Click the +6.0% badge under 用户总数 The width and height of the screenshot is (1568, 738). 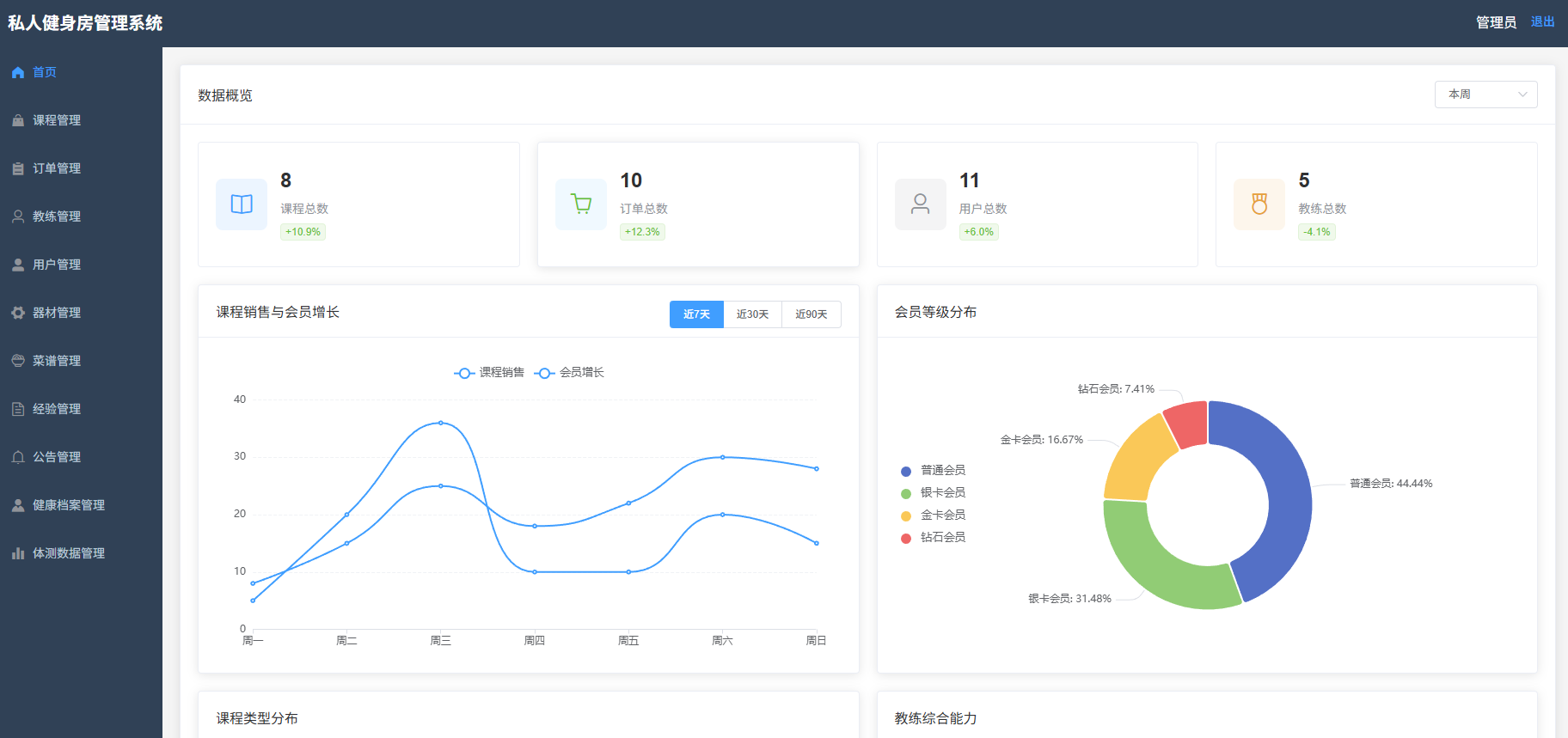pyautogui.click(x=978, y=232)
